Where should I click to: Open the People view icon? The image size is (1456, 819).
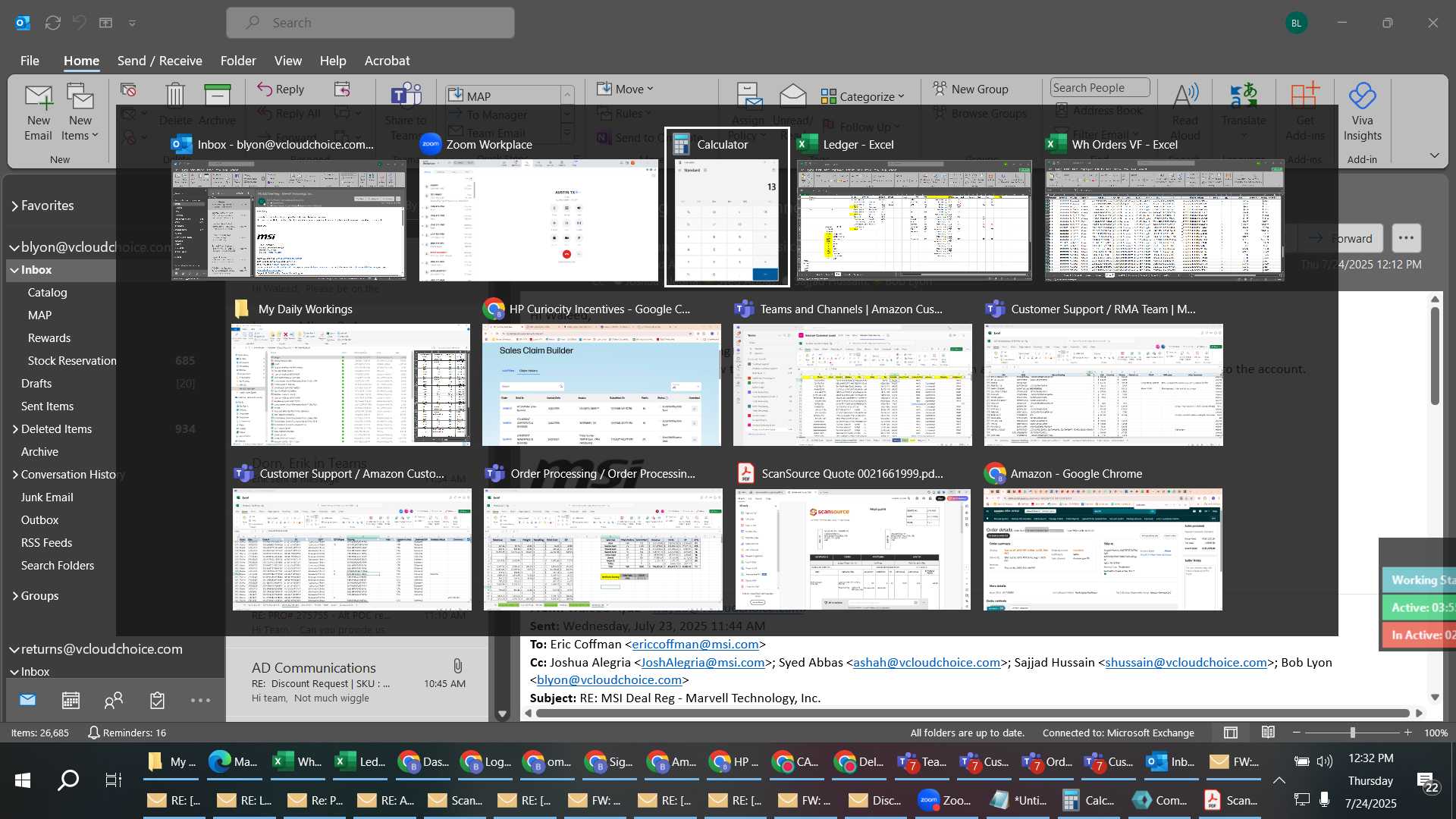click(x=114, y=700)
